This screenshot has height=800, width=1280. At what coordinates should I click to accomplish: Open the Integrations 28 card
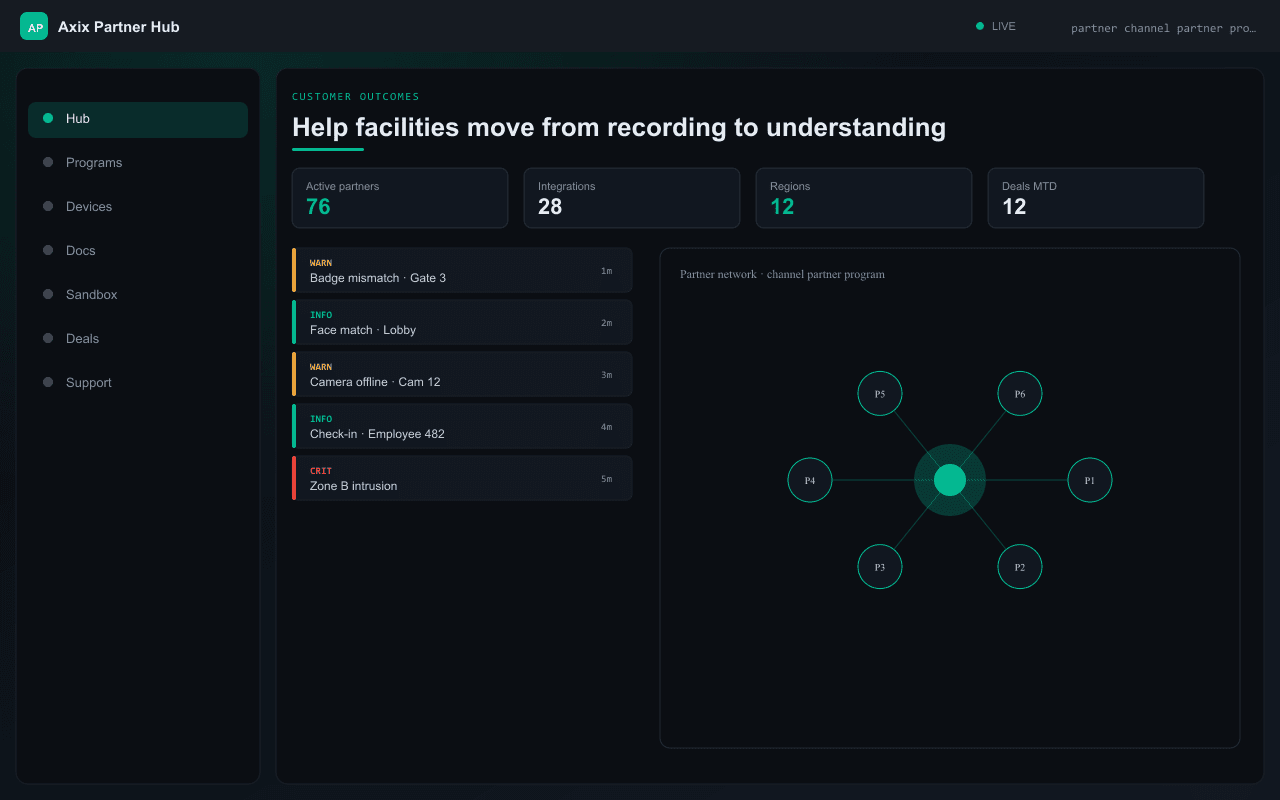click(632, 198)
